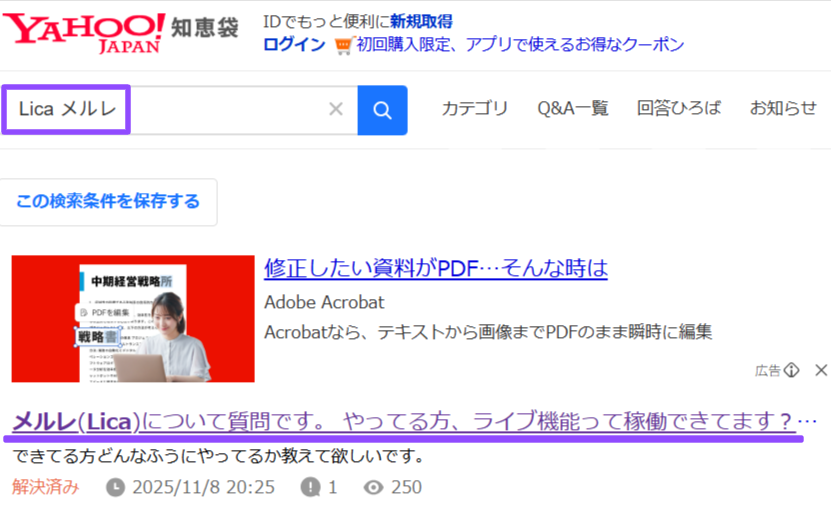831x505 pixels.
Task: Click the clock icon beside 2025/11/8 20:25
Action: 115,487
